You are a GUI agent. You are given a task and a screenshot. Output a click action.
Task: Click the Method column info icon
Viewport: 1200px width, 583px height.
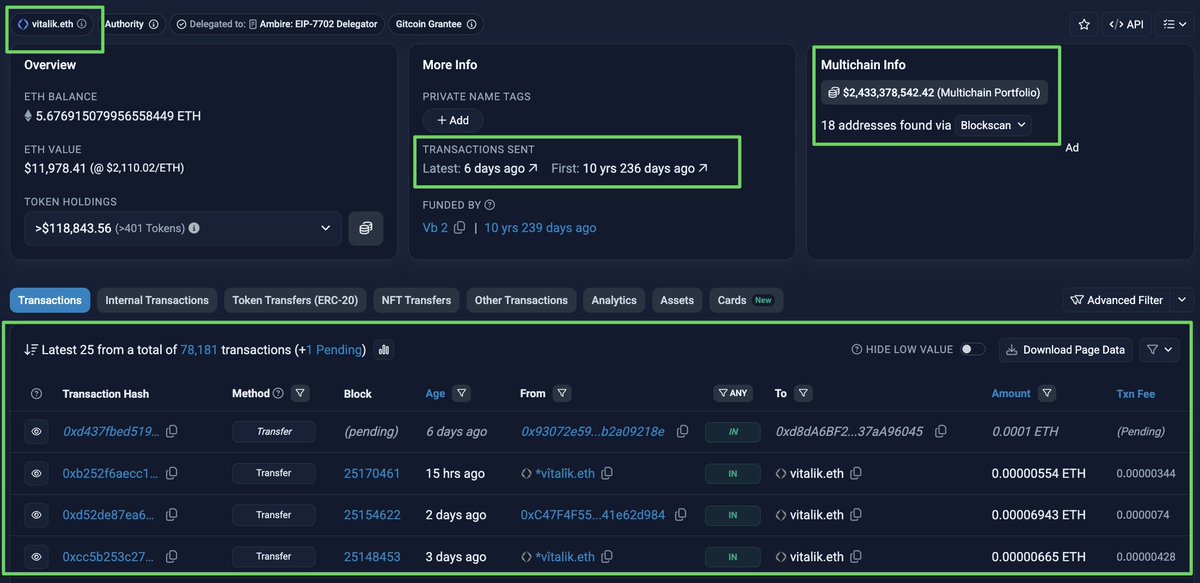(278, 394)
